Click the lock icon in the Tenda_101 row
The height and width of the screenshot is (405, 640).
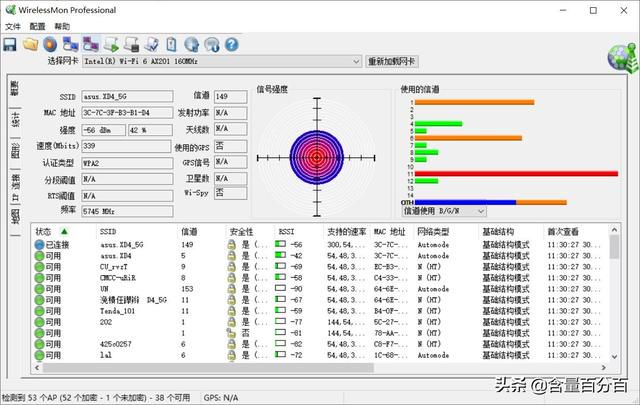point(231,311)
